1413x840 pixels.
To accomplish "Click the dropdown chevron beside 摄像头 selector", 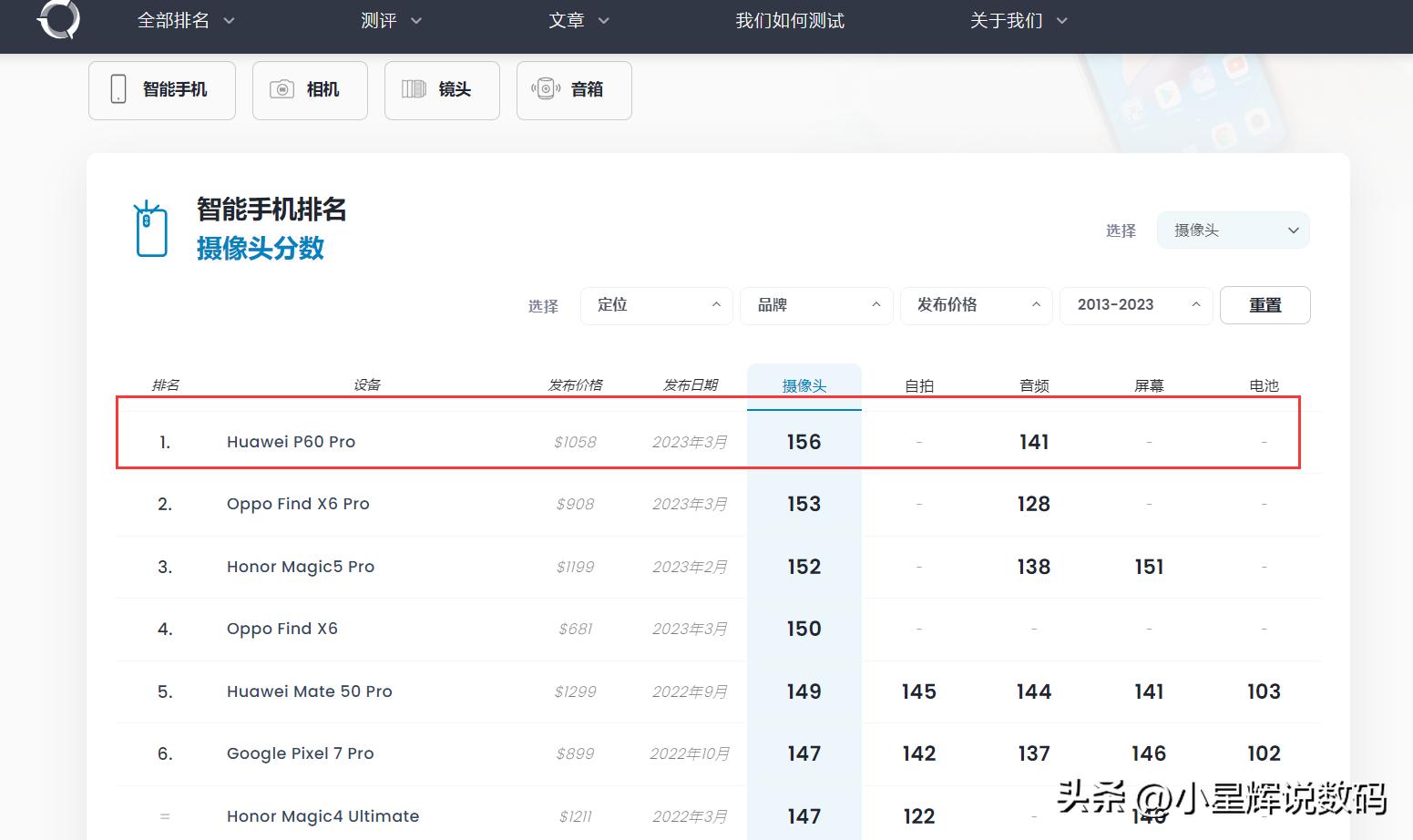I will [1293, 230].
